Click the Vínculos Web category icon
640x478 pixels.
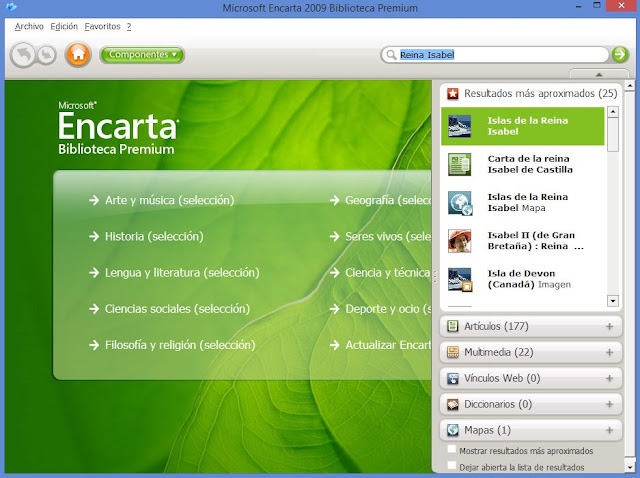452,378
